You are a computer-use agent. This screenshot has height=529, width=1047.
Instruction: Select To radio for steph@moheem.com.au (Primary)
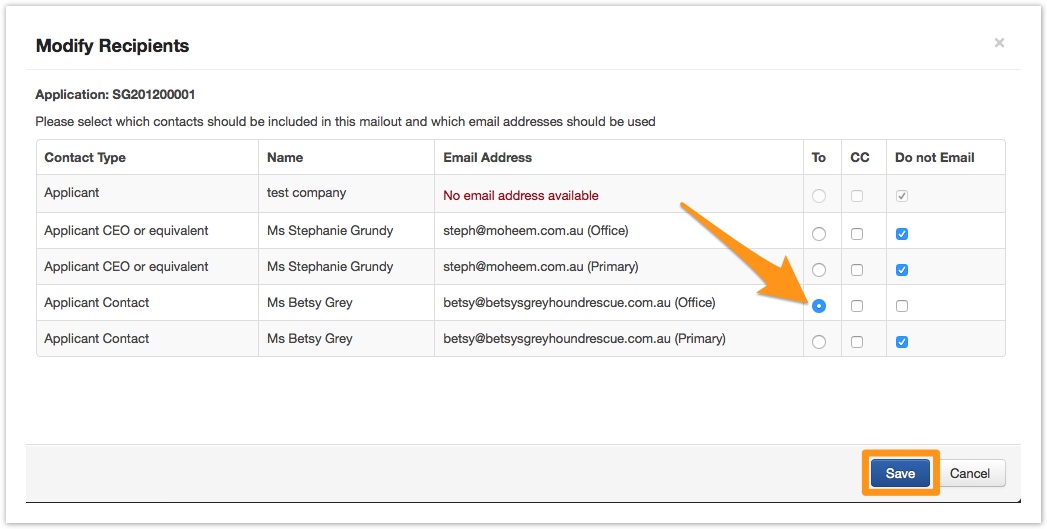[x=819, y=270]
